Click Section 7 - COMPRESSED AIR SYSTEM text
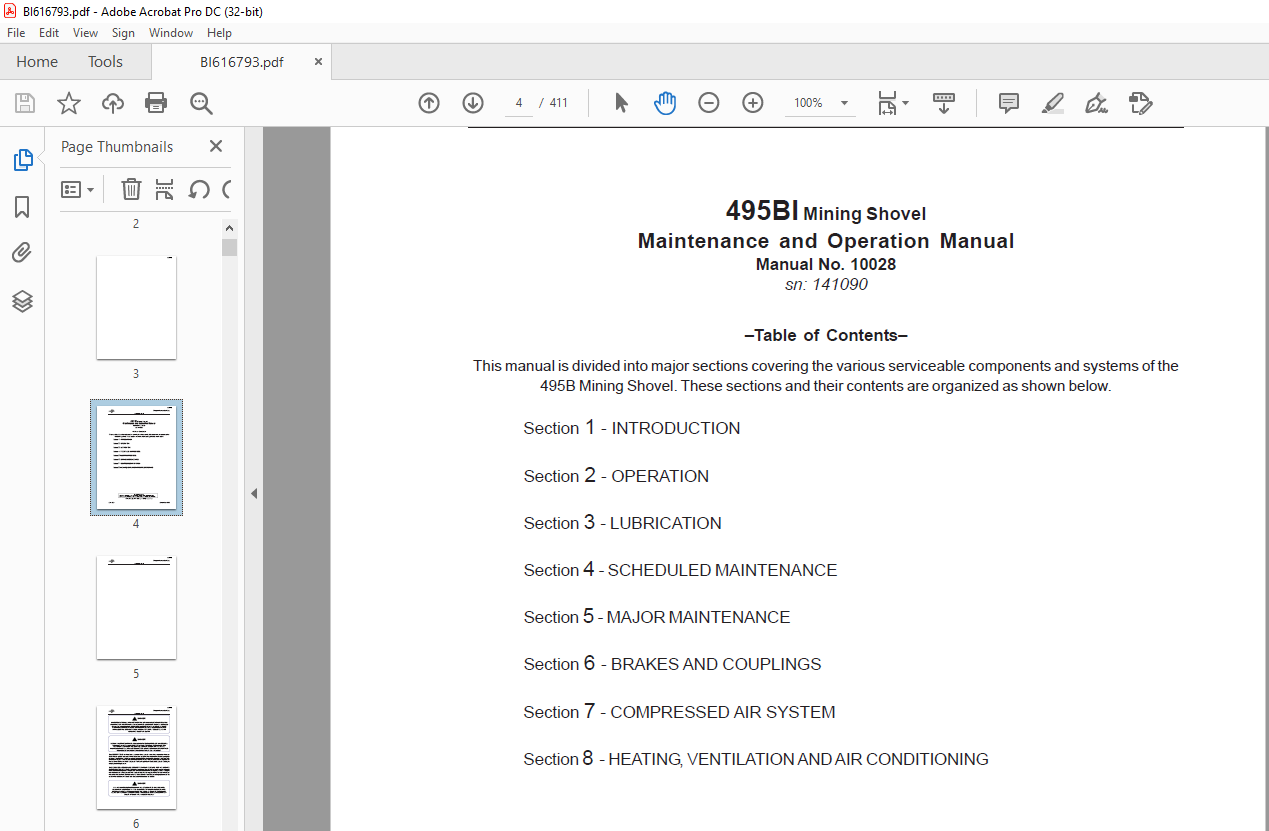The image size is (1269, 831). [679, 712]
